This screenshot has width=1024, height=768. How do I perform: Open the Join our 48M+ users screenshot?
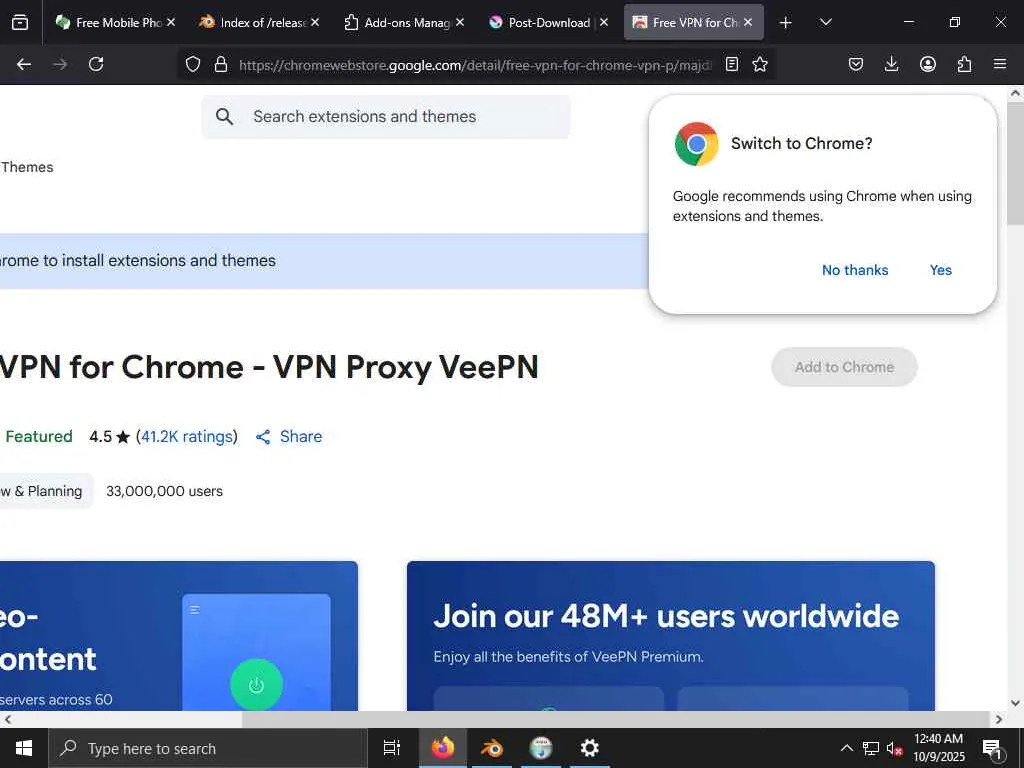coord(671,635)
